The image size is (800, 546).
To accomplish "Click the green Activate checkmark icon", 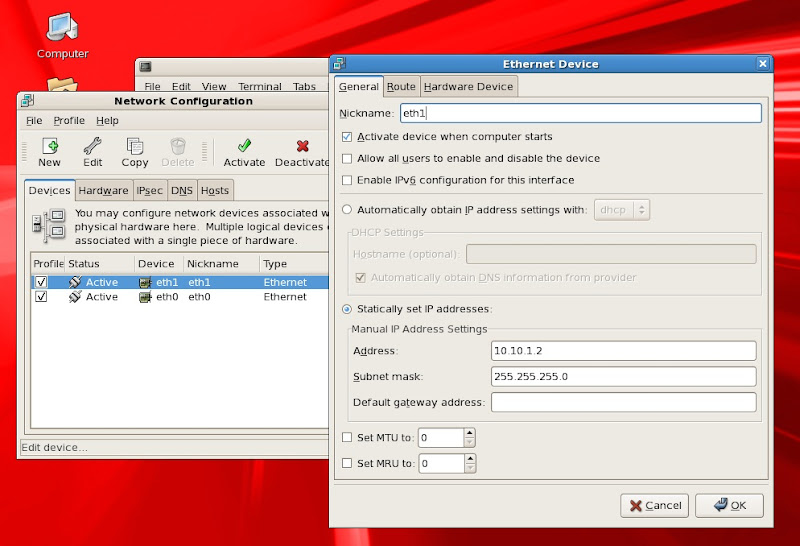I will [x=244, y=146].
